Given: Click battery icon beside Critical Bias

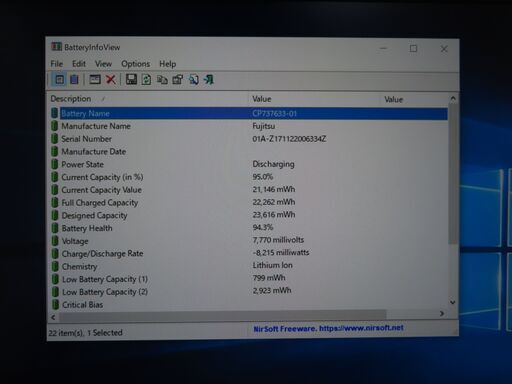Looking at the screenshot, I should tap(55, 304).
